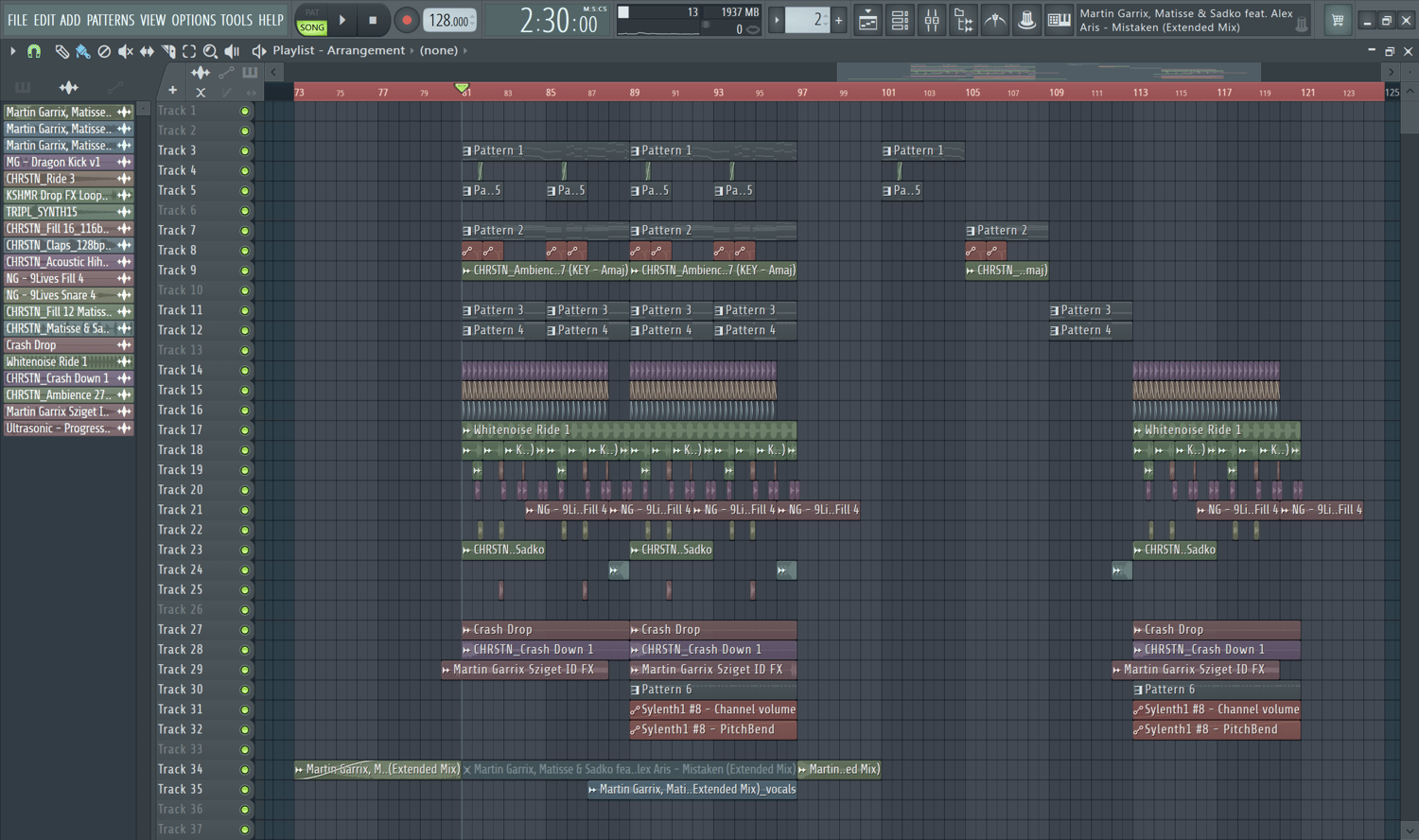Select Ultrasonic - Progress.. in the picker
Image resolution: width=1419 pixels, height=840 pixels.
pyautogui.click(x=68, y=429)
